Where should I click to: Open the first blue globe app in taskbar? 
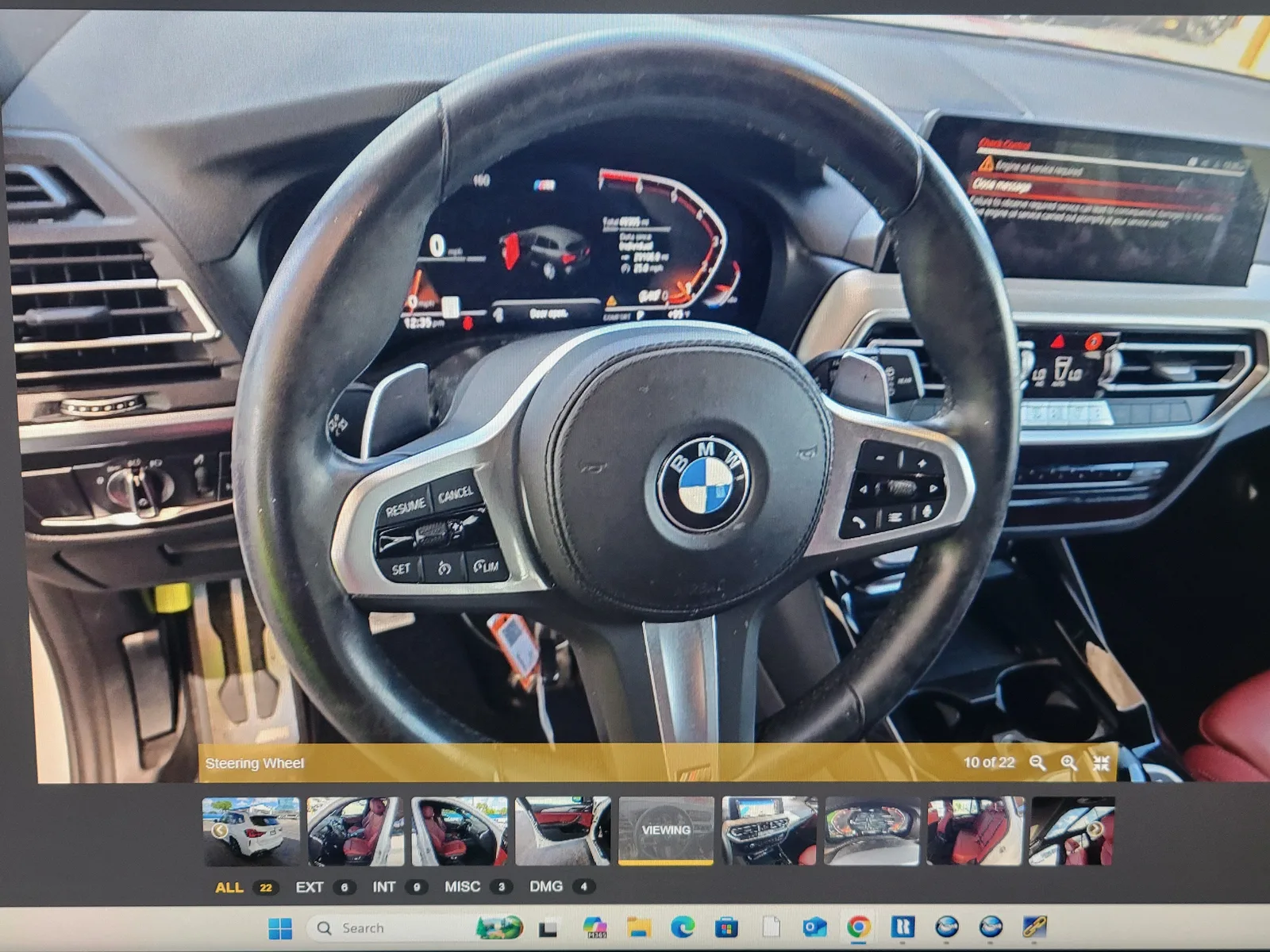click(x=946, y=926)
